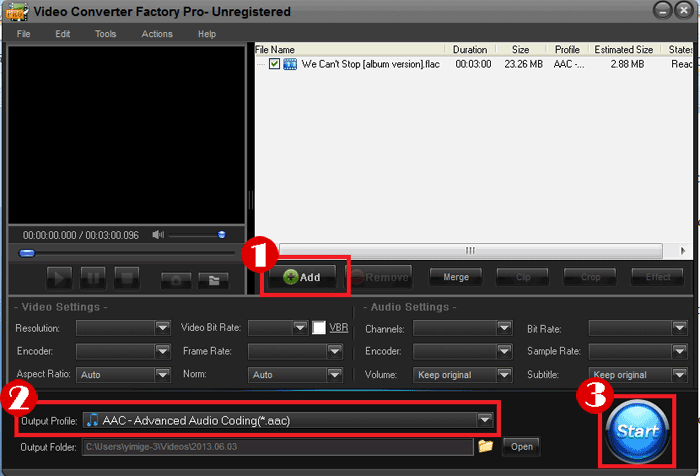Mute audio with the speaker icon
This screenshot has width=700, height=476.
(158, 235)
